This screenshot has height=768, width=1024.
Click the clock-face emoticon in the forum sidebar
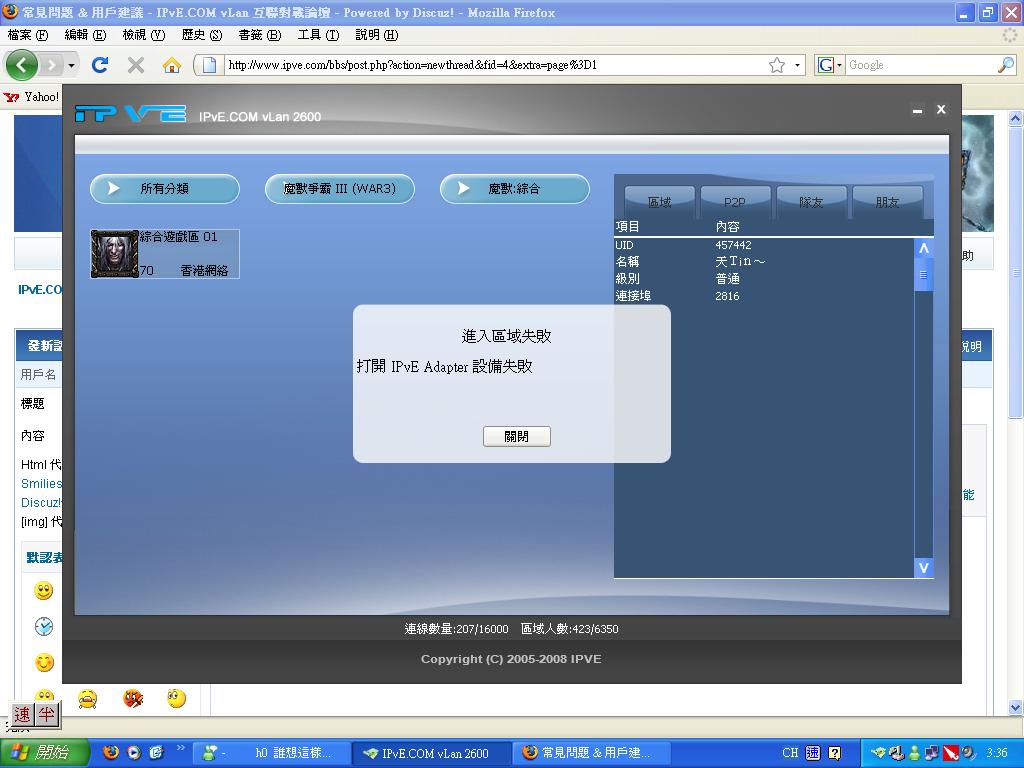(42, 626)
